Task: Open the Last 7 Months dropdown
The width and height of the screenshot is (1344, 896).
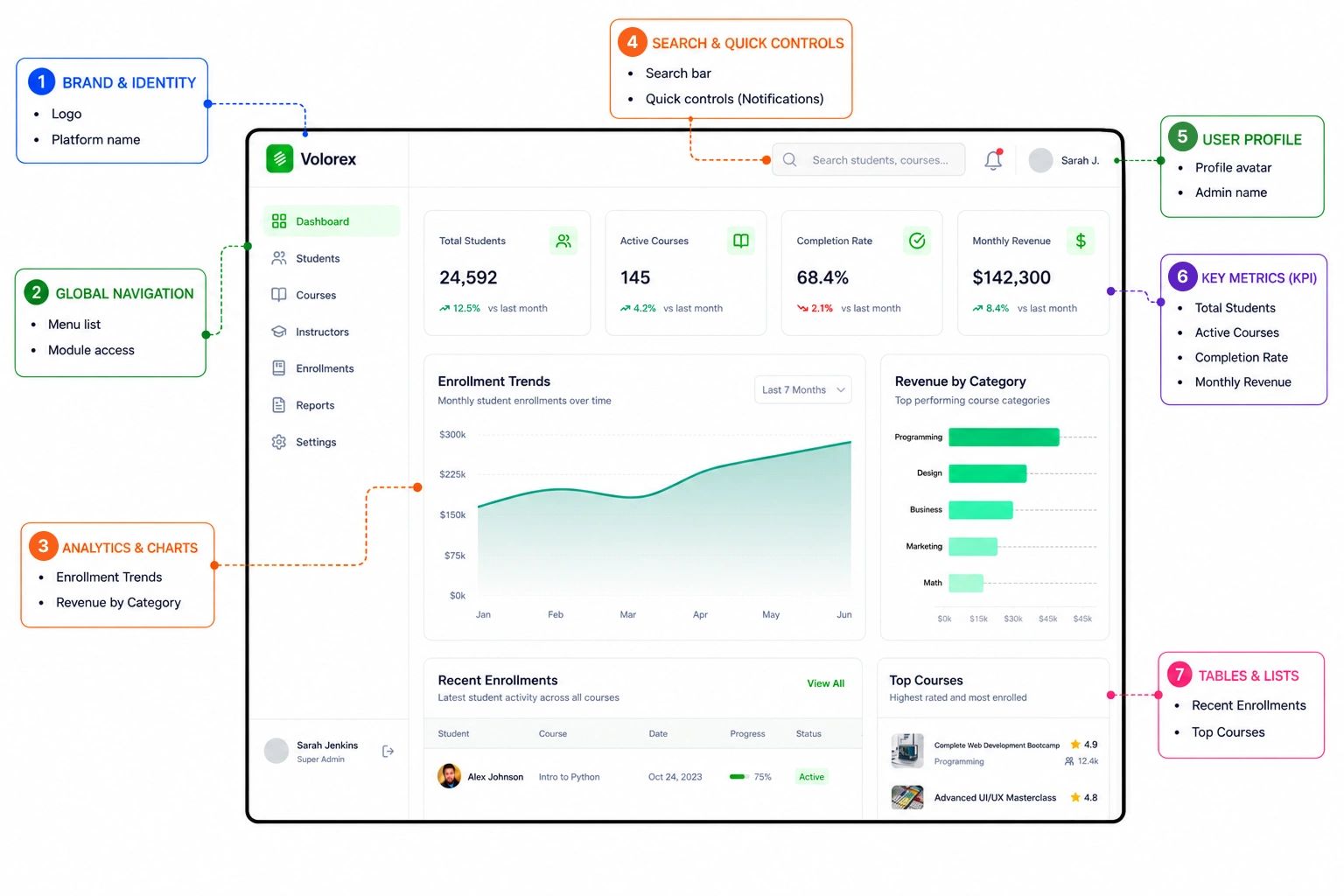Action: [x=803, y=390]
